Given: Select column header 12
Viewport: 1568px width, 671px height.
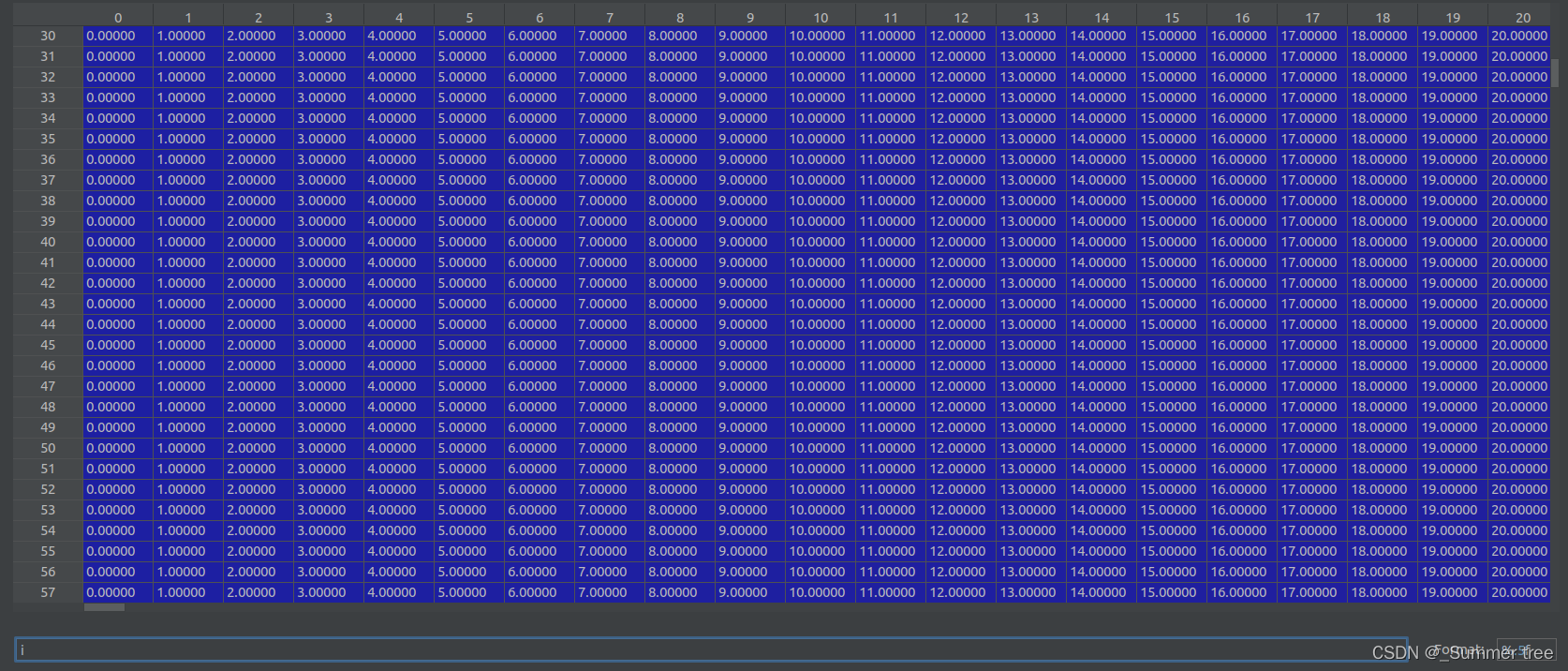Looking at the screenshot, I should tap(961, 17).
